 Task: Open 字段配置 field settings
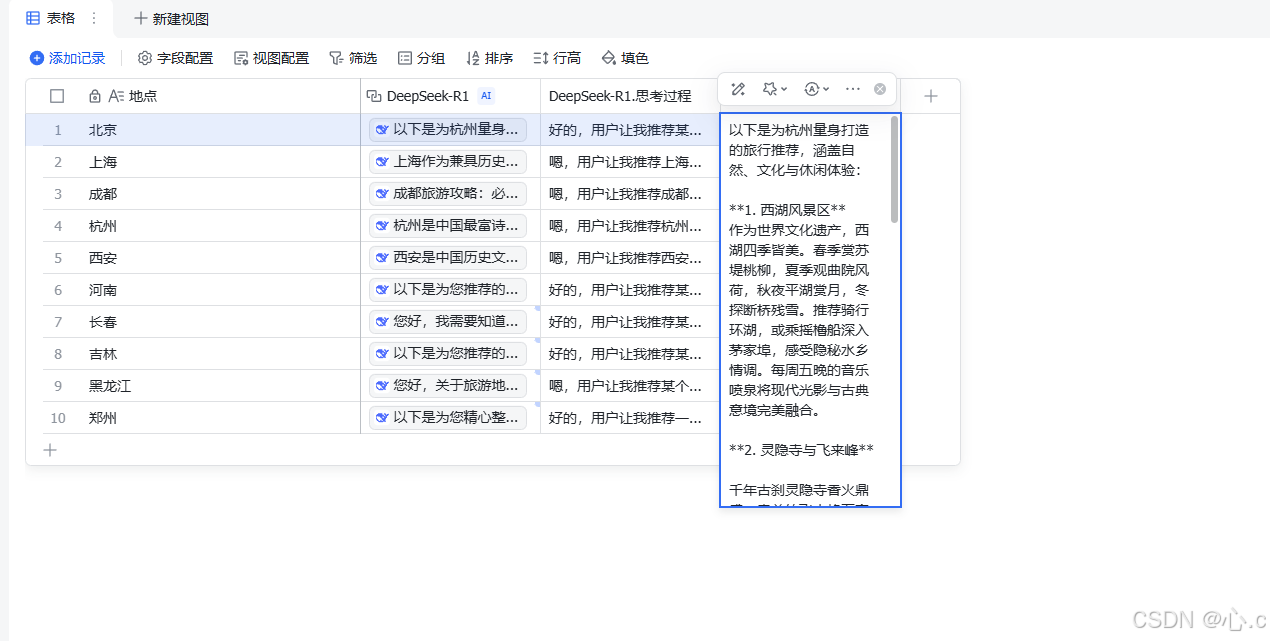175,58
